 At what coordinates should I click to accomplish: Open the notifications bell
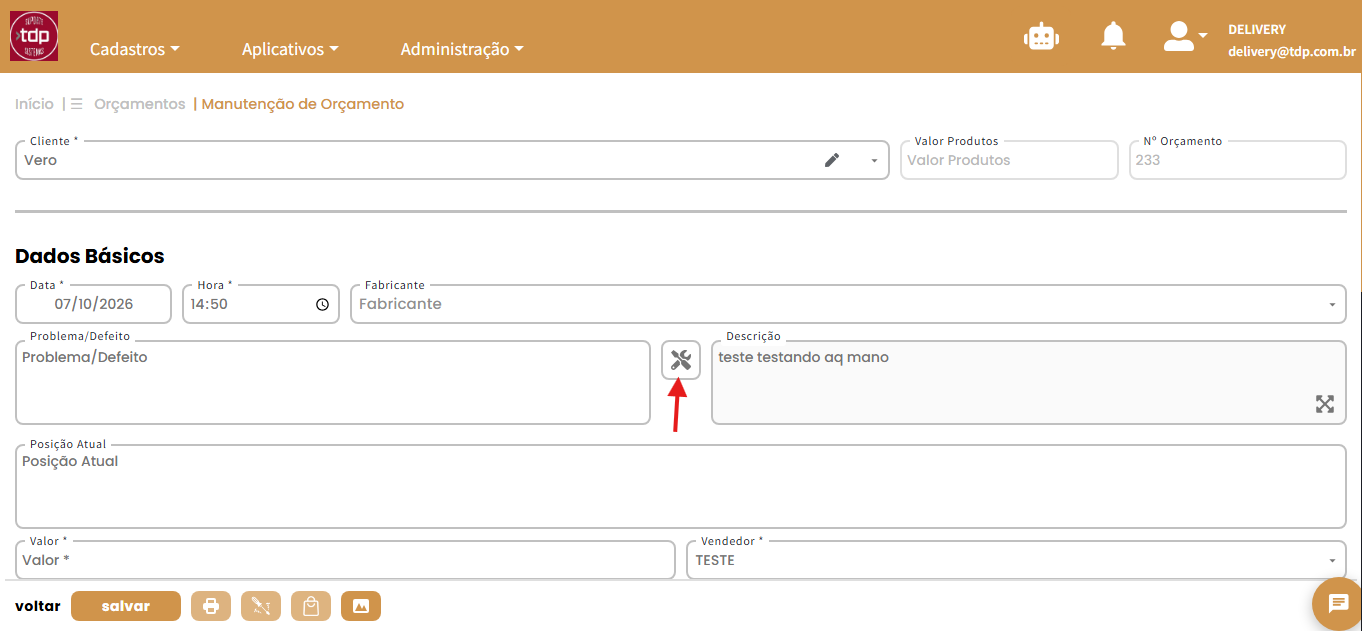pos(1113,36)
